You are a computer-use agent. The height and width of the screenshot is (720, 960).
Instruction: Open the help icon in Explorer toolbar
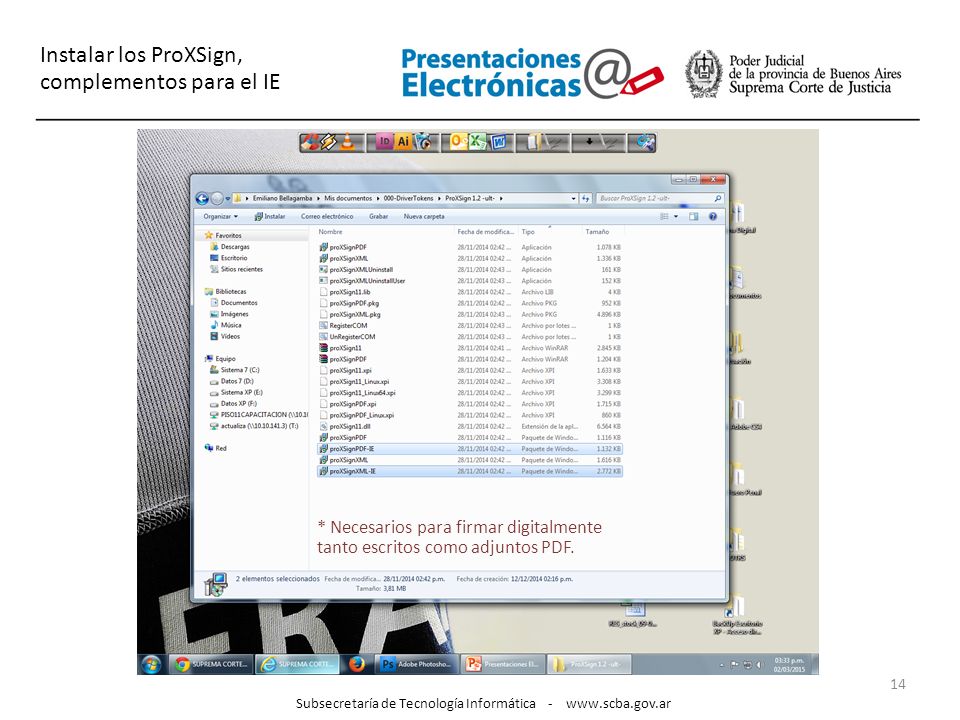713,216
